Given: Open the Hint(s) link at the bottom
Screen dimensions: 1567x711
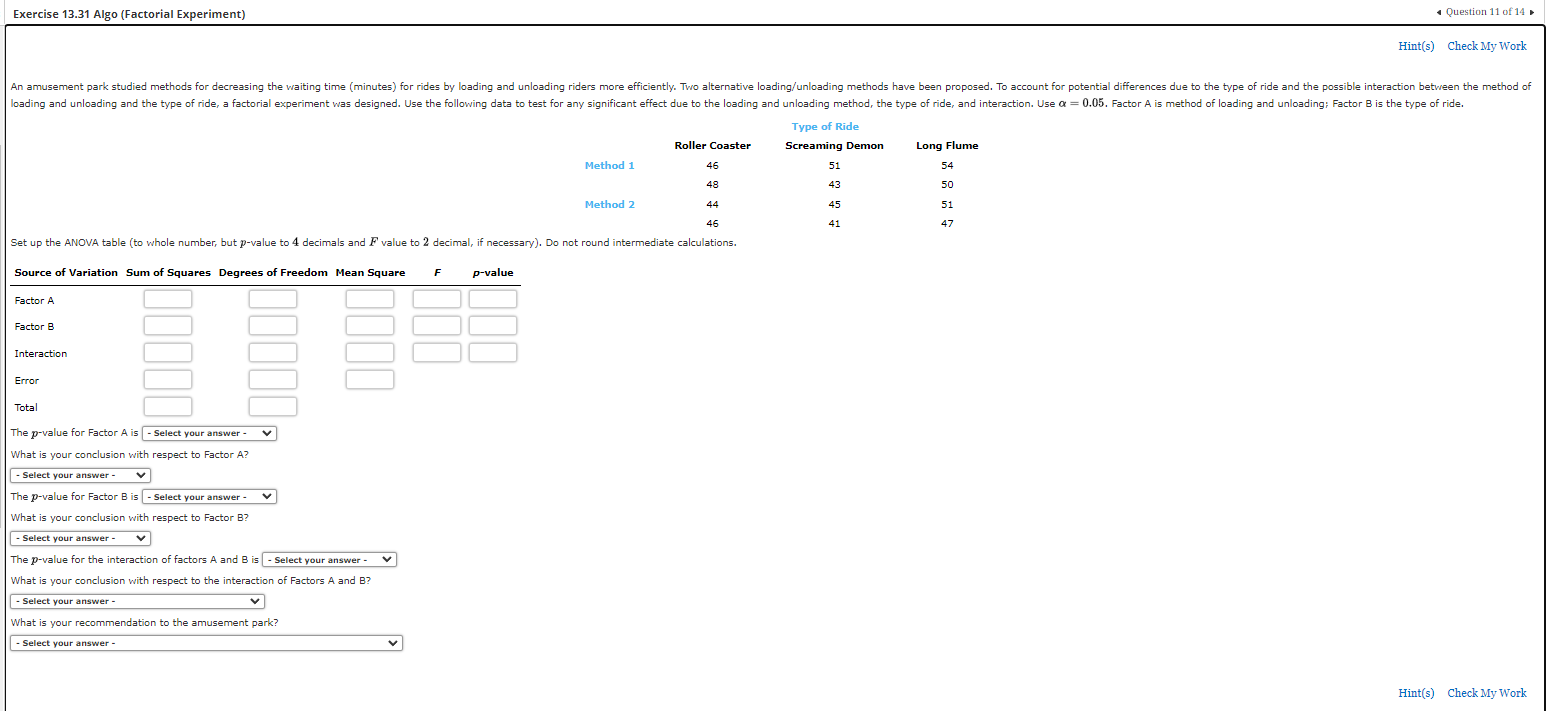Looking at the screenshot, I should point(1416,692).
